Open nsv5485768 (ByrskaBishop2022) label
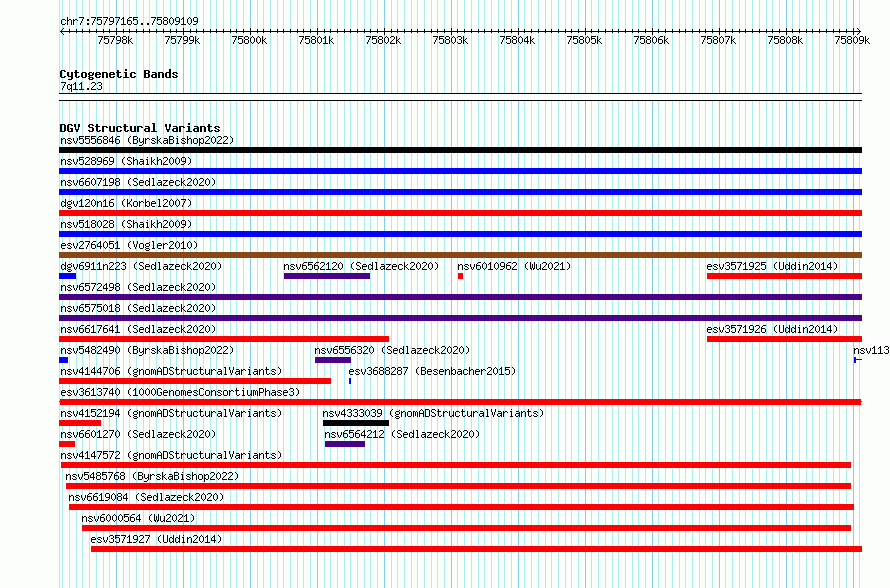 (x=152, y=476)
